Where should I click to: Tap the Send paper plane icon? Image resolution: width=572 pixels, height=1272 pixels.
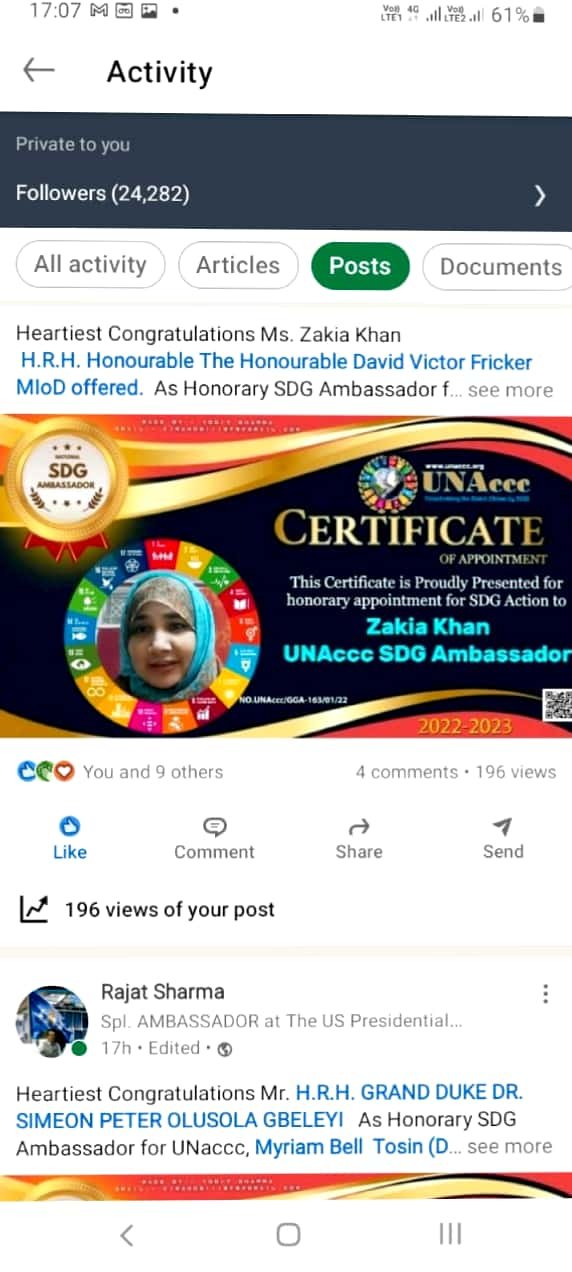(x=503, y=826)
